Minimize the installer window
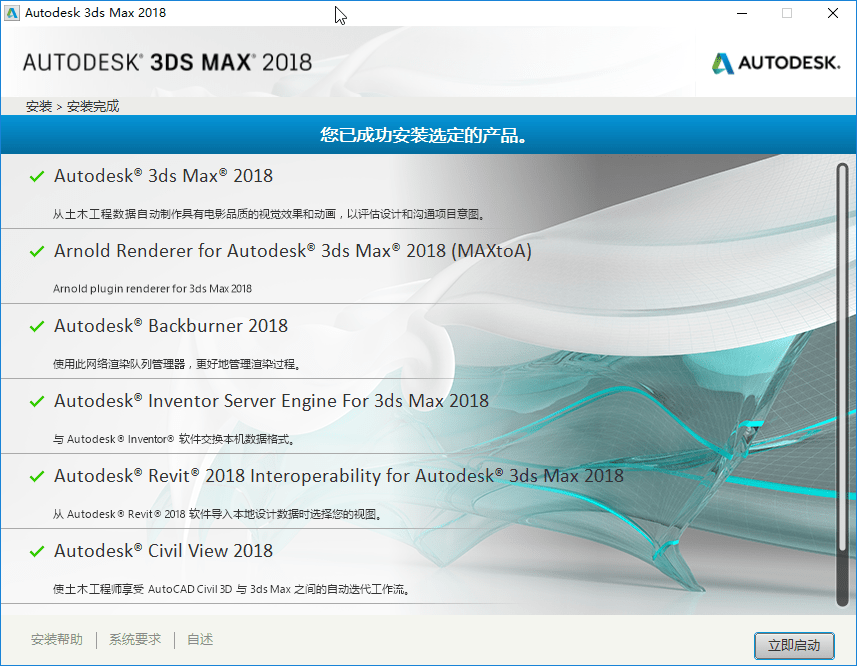Image resolution: width=857 pixels, height=666 pixels. tap(742, 13)
